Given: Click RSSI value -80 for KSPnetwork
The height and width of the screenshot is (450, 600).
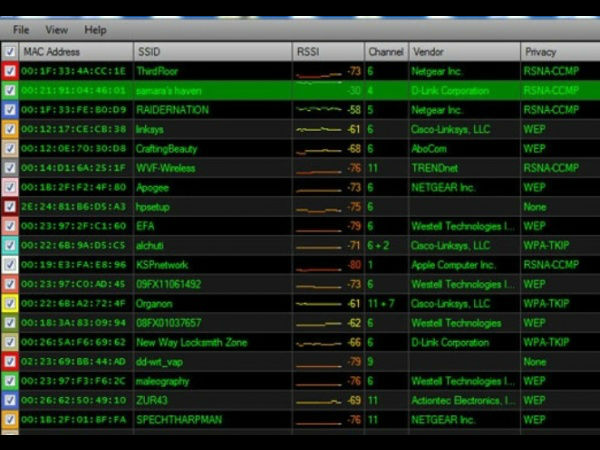Looking at the screenshot, I should click(354, 265).
